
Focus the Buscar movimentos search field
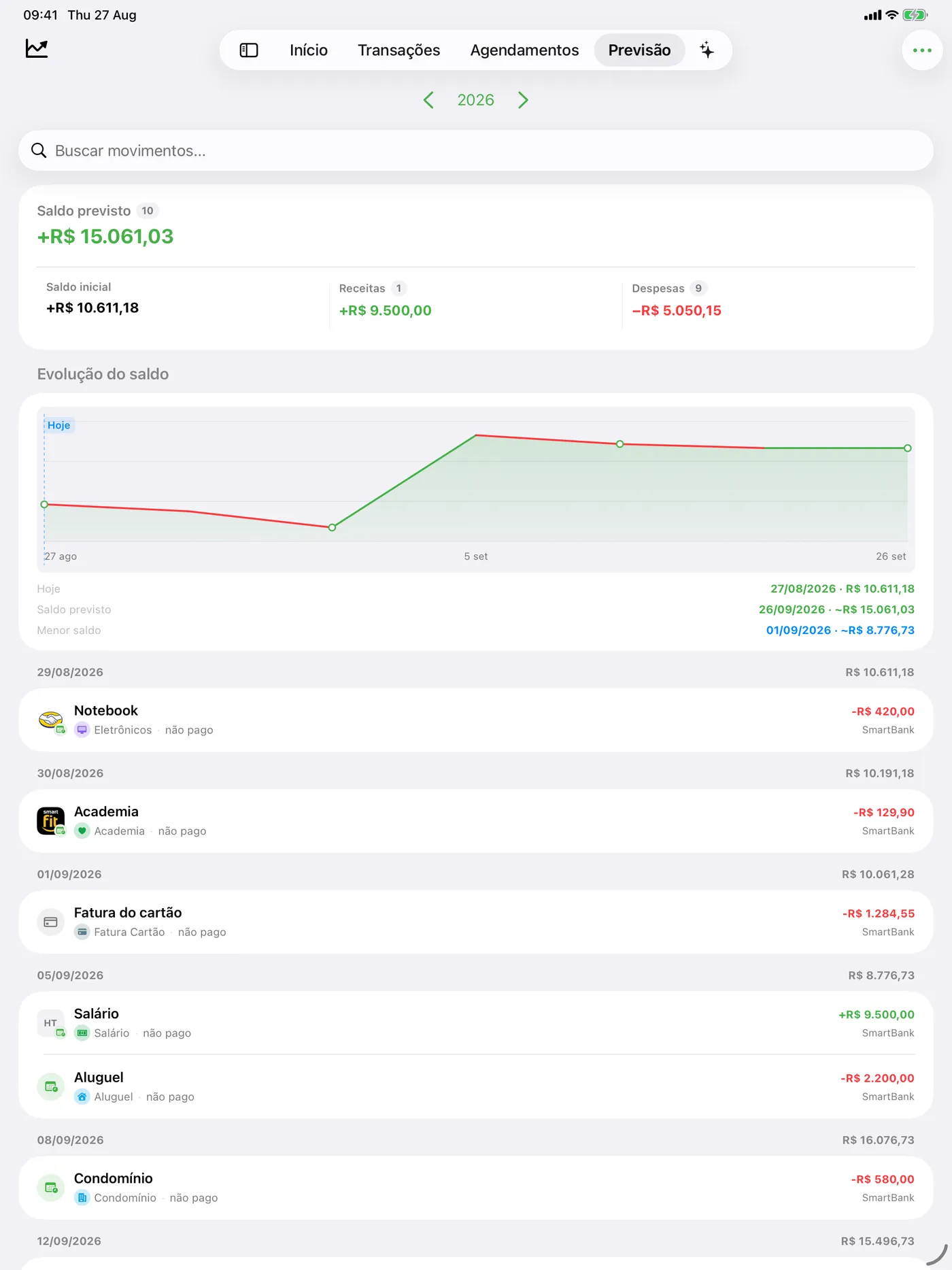point(476,150)
